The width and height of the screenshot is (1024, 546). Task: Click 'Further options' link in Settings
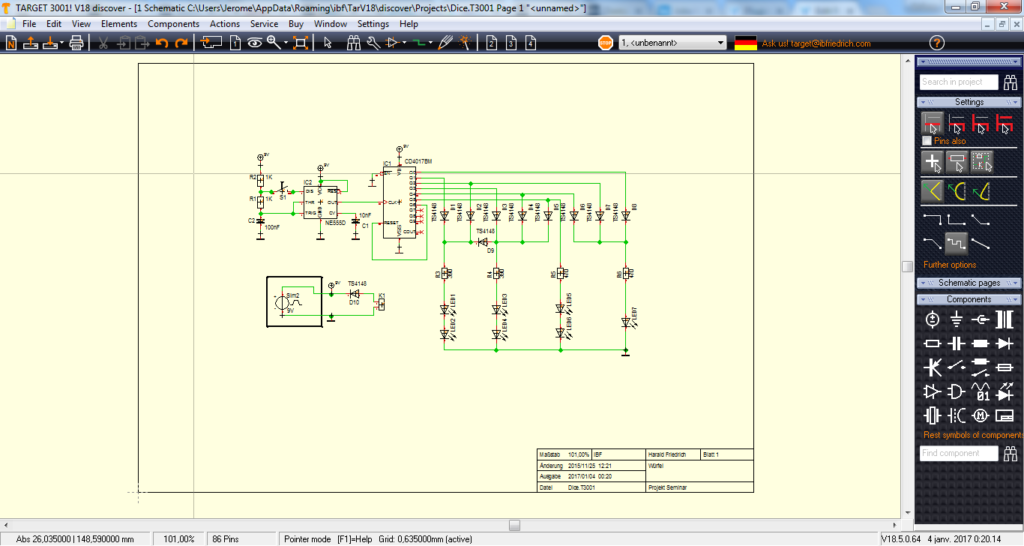point(950,265)
